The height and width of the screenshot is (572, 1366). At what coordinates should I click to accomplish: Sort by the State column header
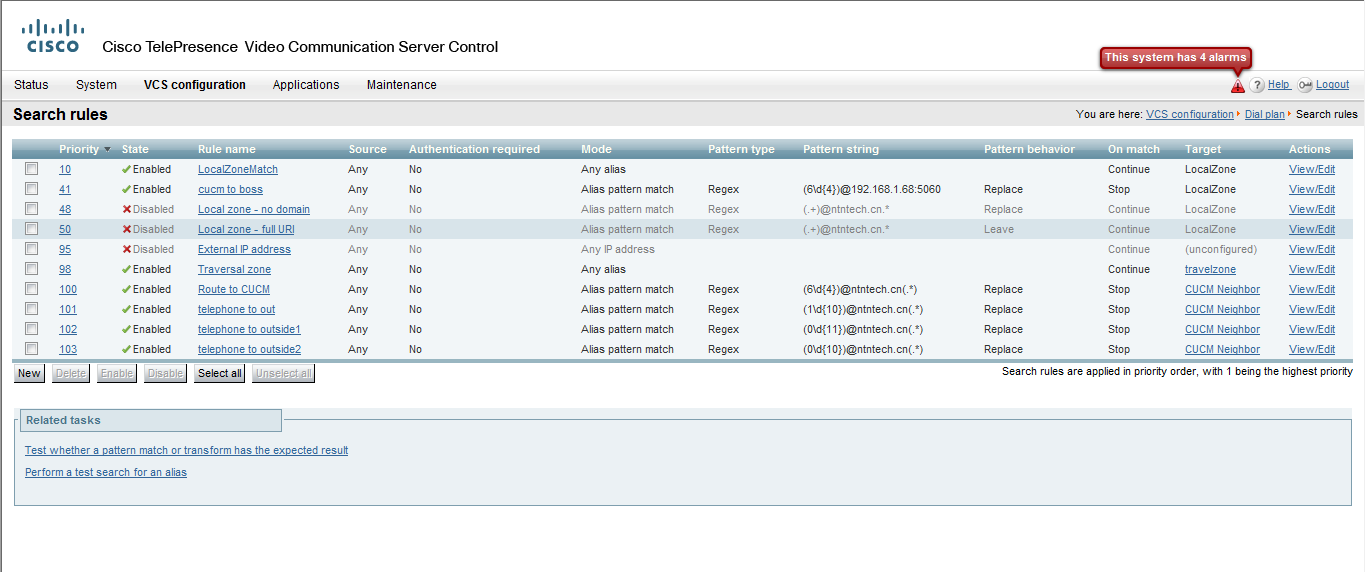tap(135, 149)
